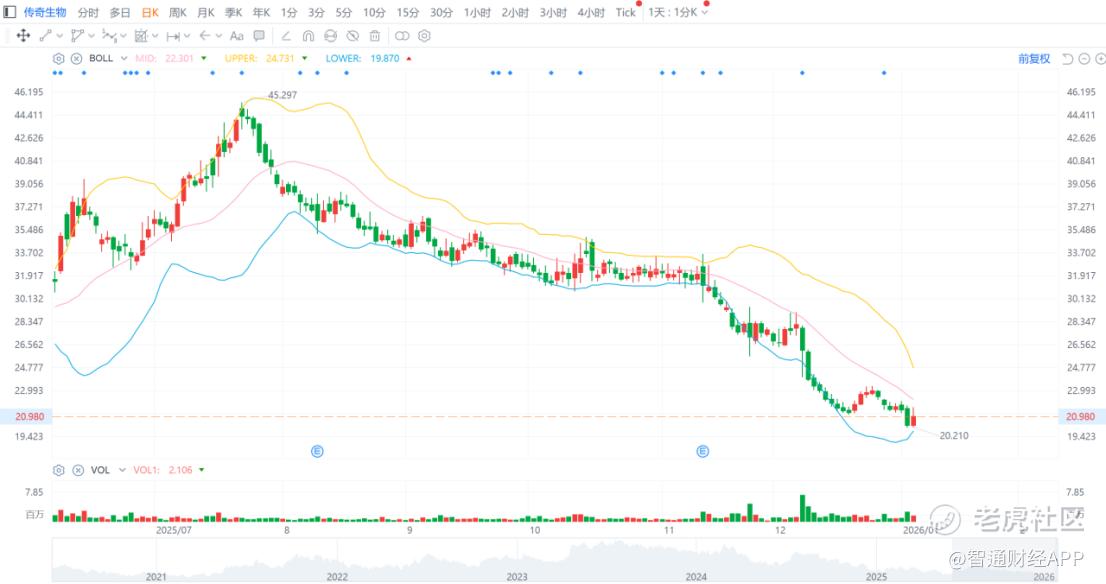Switch to 月K monthly tab
The width and height of the screenshot is (1106, 584).
coord(206,13)
